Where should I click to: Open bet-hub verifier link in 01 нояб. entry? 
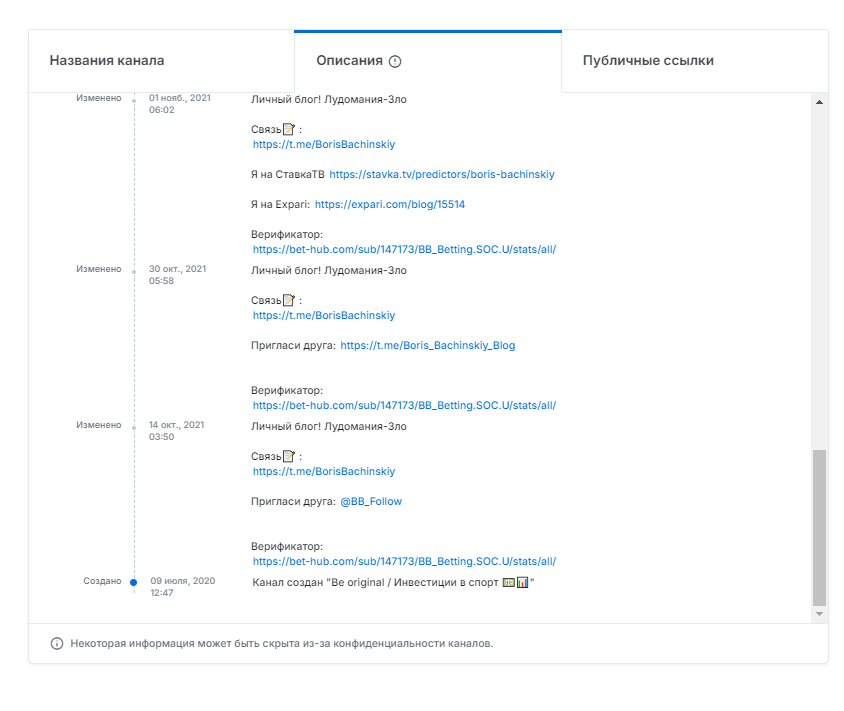click(404, 249)
